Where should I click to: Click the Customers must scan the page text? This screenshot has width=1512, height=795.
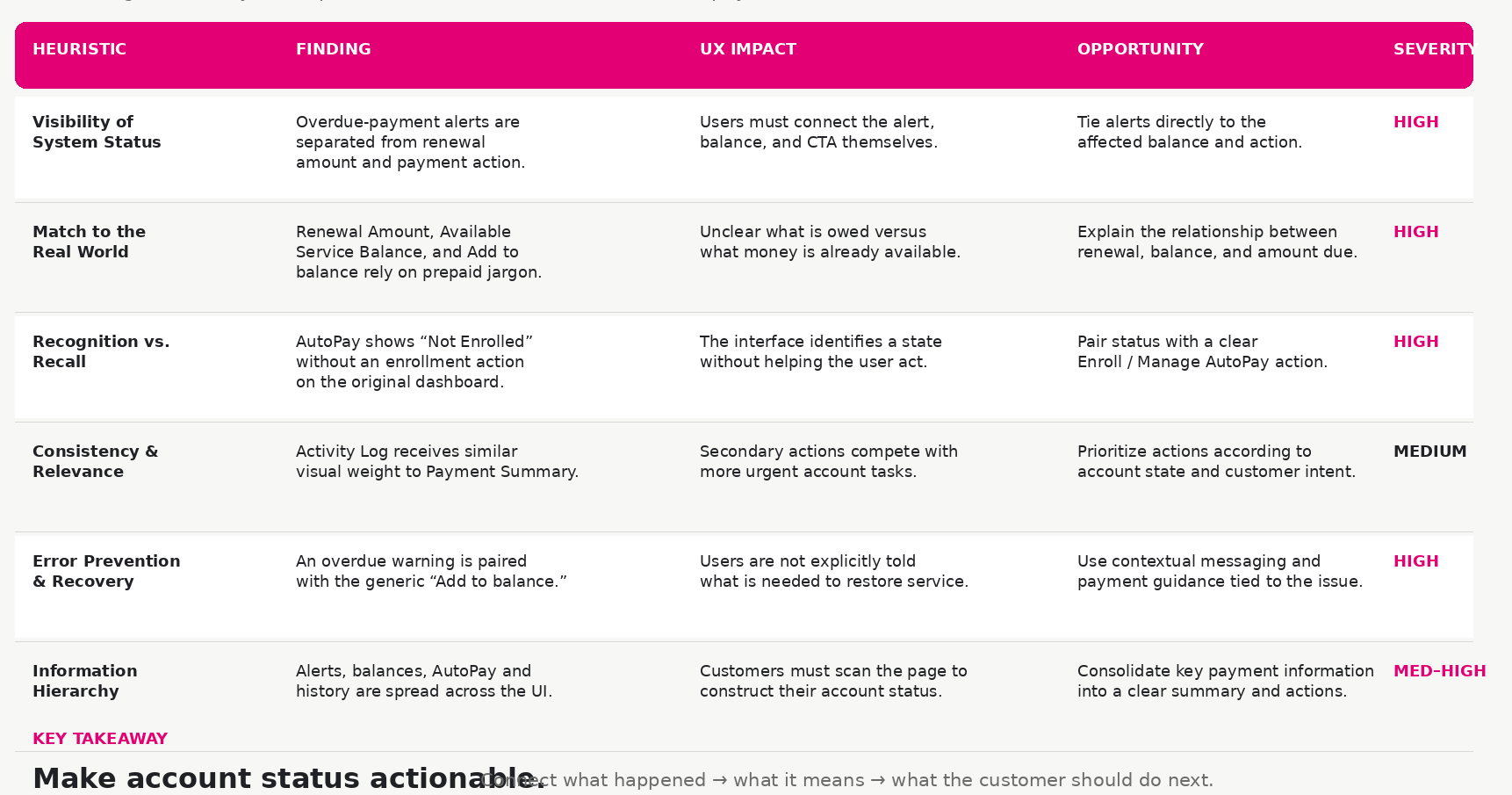(833, 681)
